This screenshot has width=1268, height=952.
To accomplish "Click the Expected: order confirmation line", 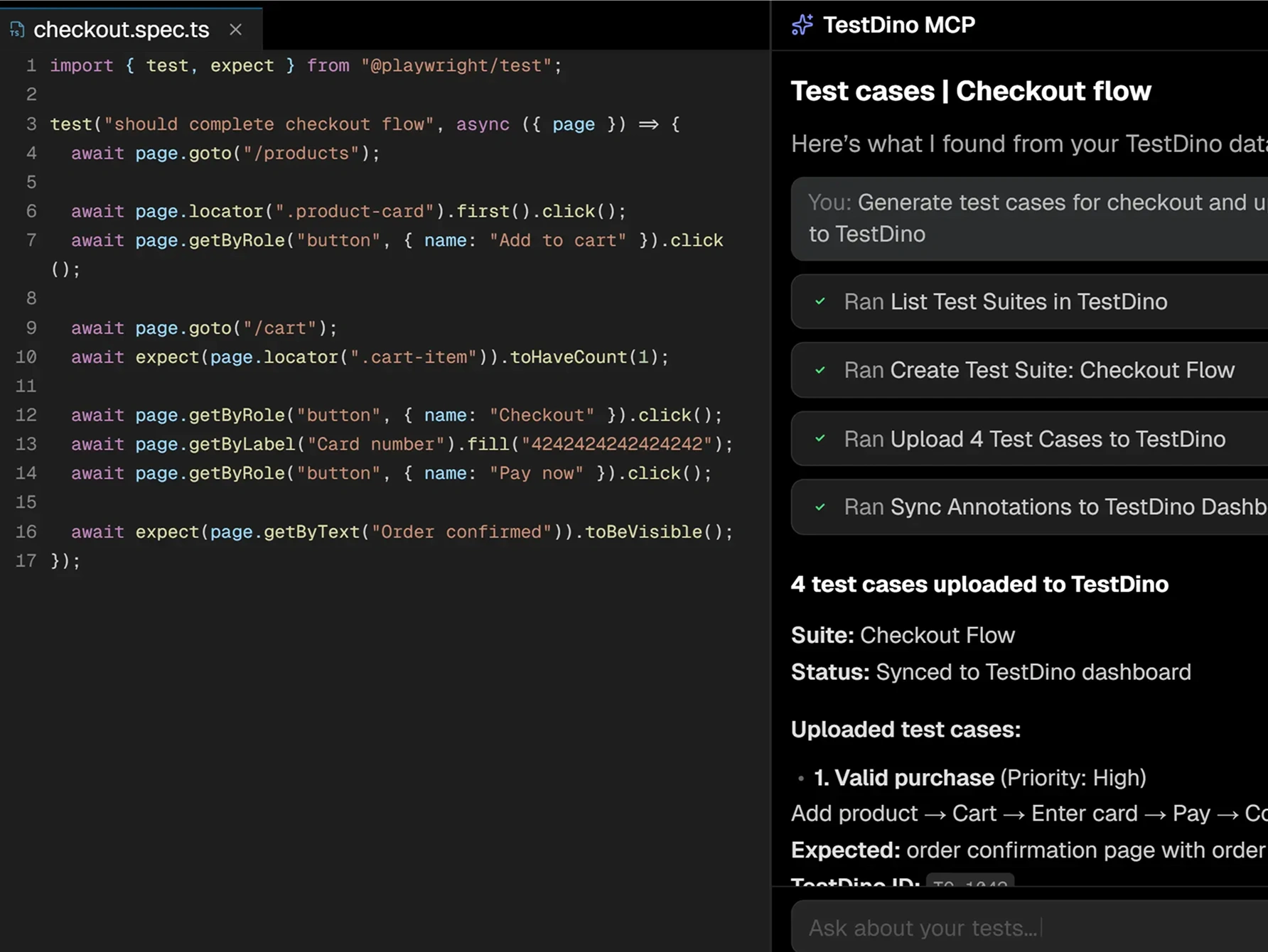I will (1029, 850).
